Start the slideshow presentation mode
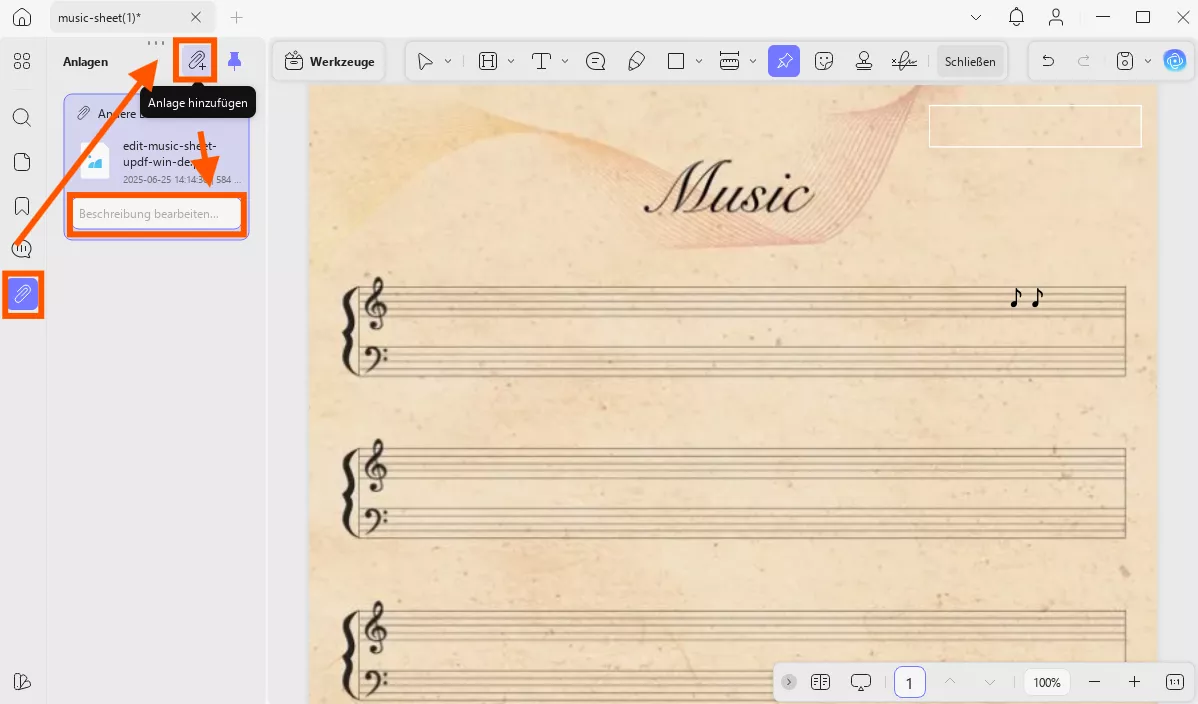This screenshot has width=1198, height=704. 860,682
